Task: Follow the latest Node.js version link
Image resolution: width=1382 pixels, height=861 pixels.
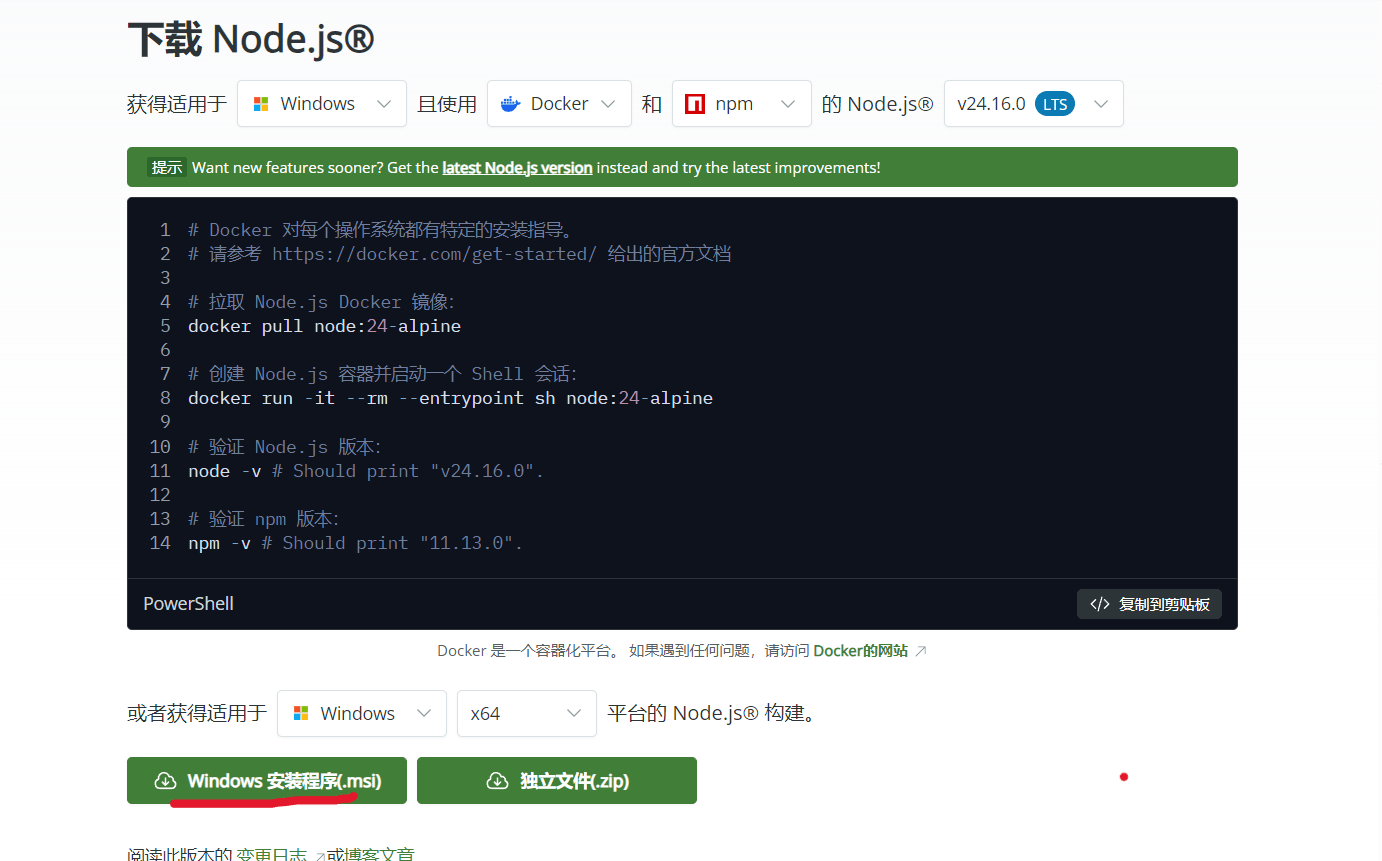Action: (517, 168)
